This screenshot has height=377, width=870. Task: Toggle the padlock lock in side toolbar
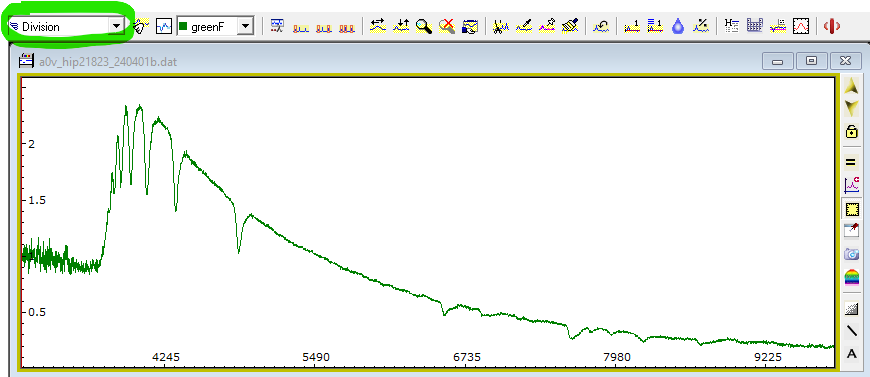[x=851, y=132]
